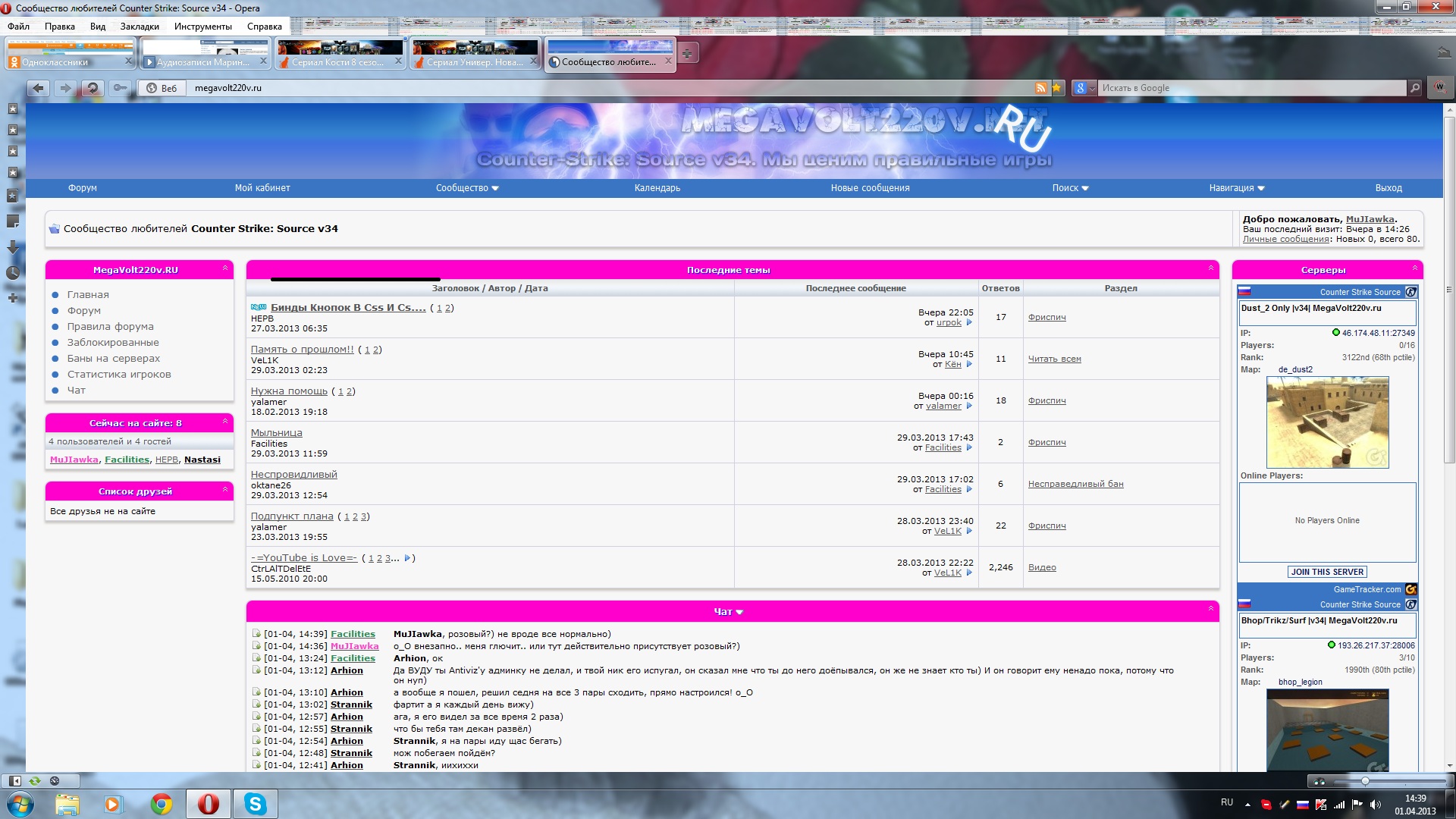Open GameTracker icon in Dust_2 server header

pyautogui.click(x=1410, y=292)
